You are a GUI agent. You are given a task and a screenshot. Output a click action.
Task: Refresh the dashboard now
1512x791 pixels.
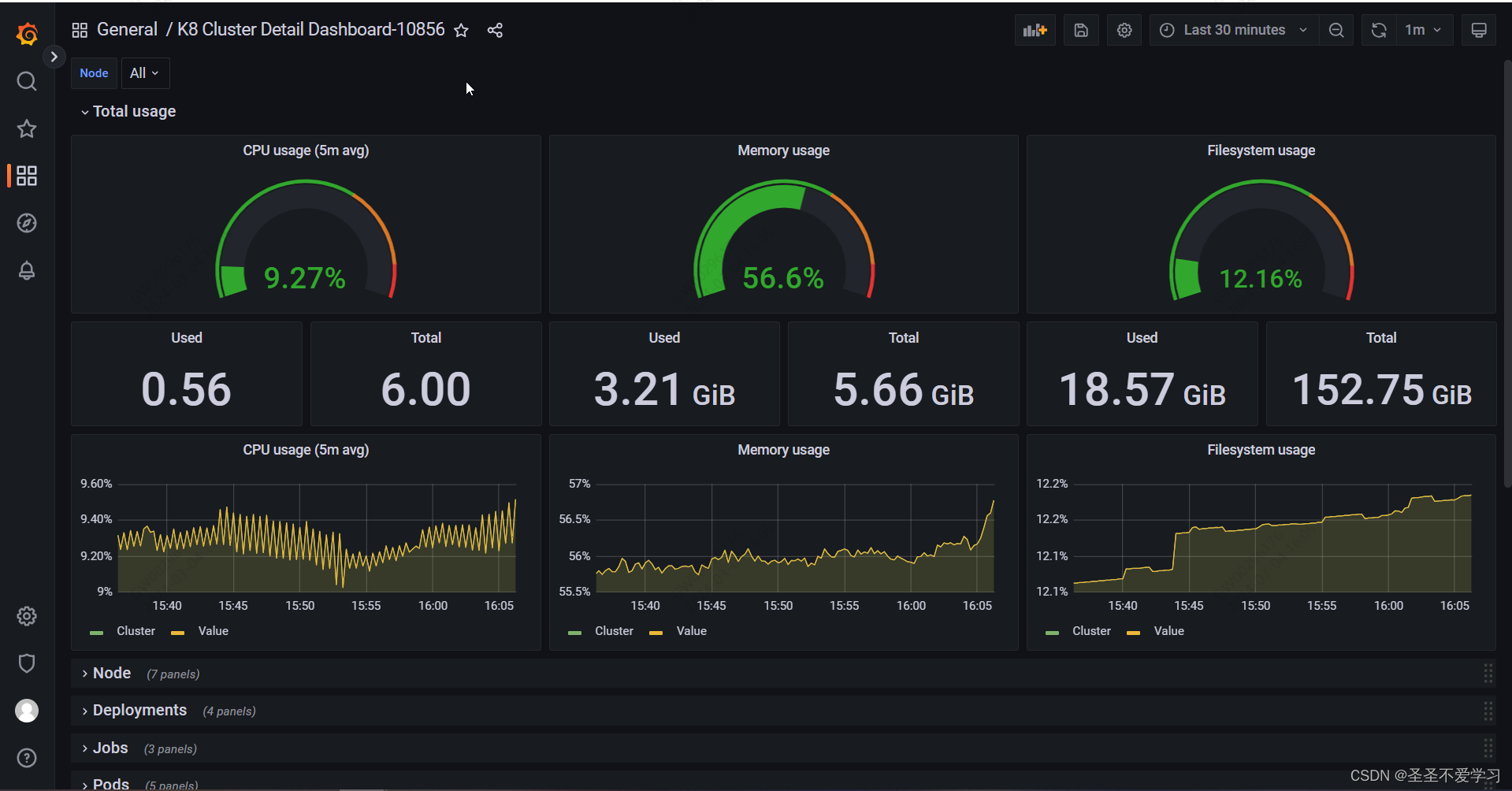[1379, 30]
